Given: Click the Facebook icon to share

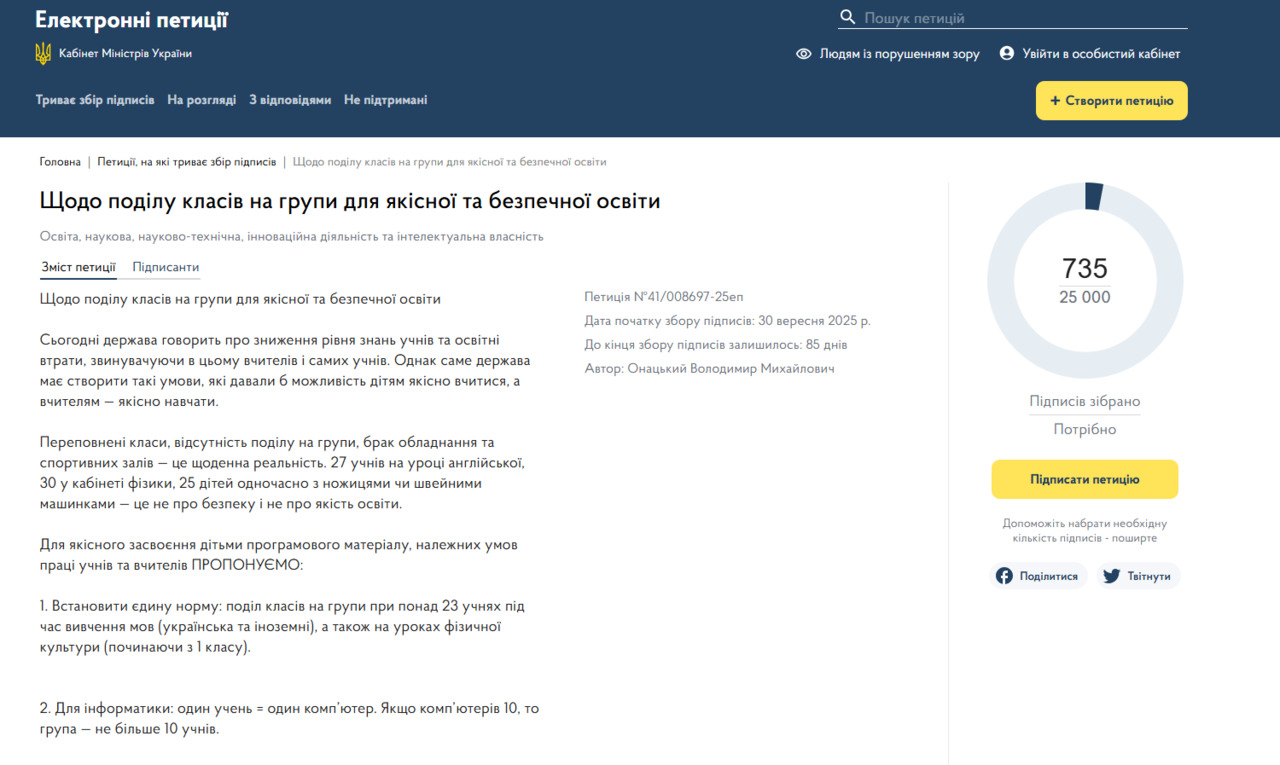Looking at the screenshot, I should click(1004, 576).
